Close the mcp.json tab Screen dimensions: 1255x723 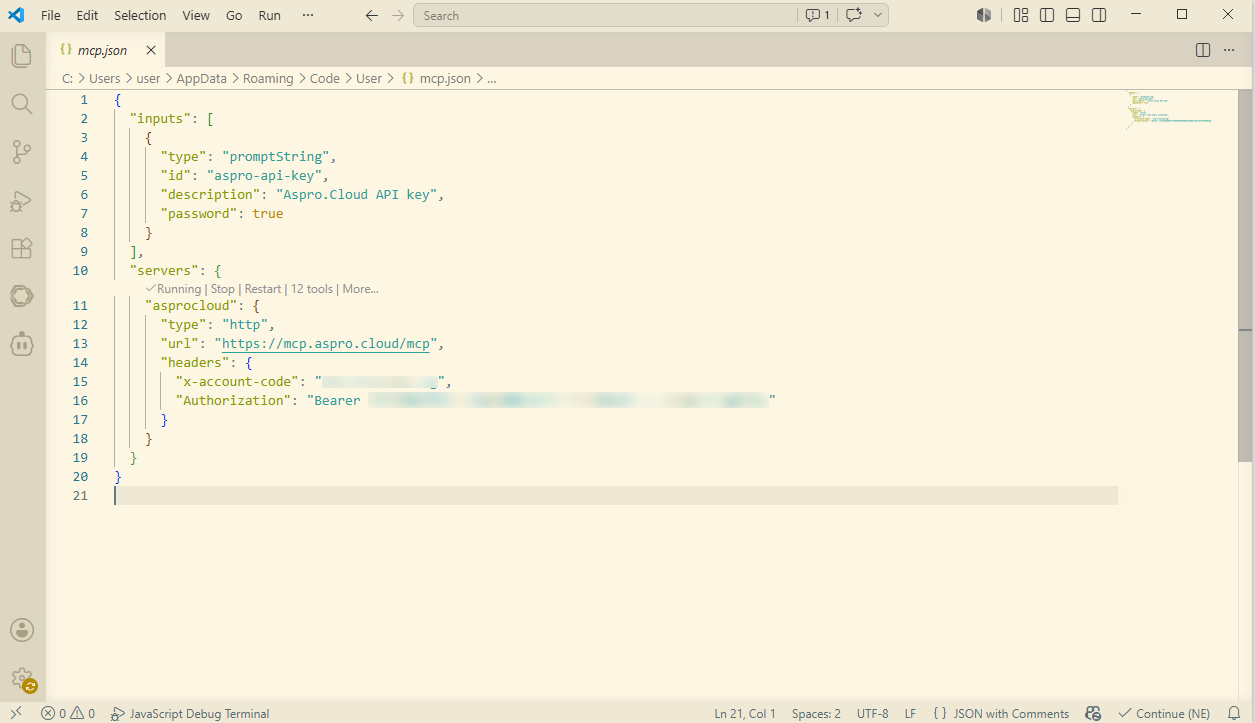click(151, 50)
